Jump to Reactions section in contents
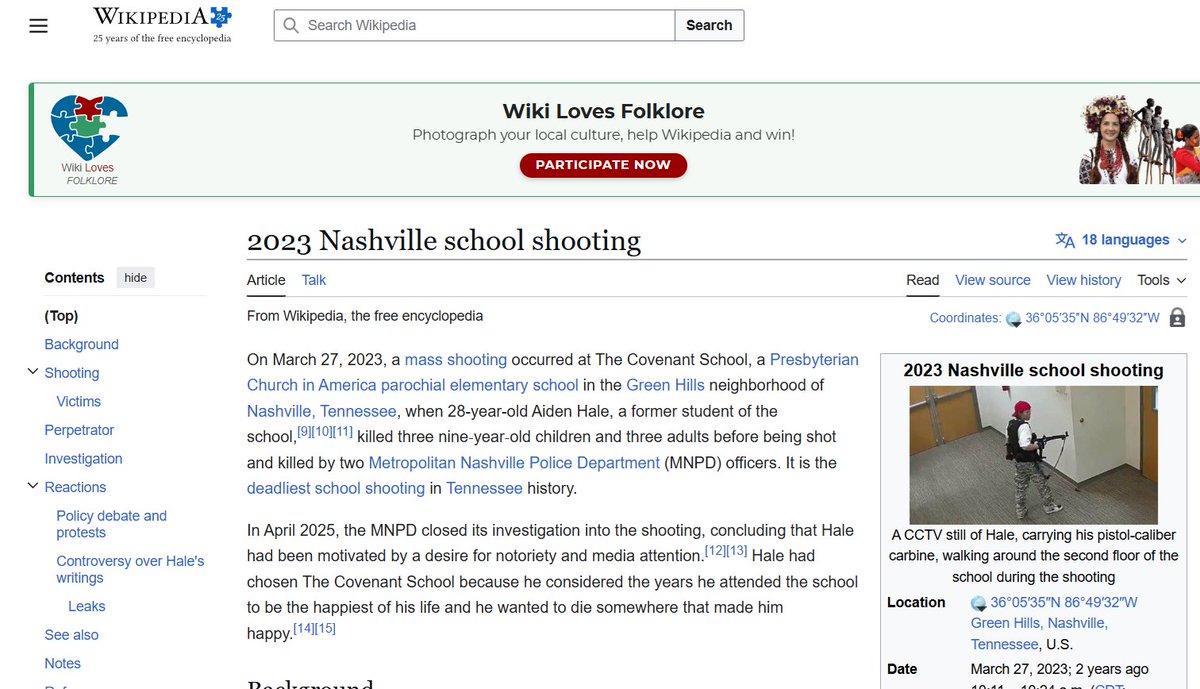This screenshot has height=689, width=1200. coord(75,487)
